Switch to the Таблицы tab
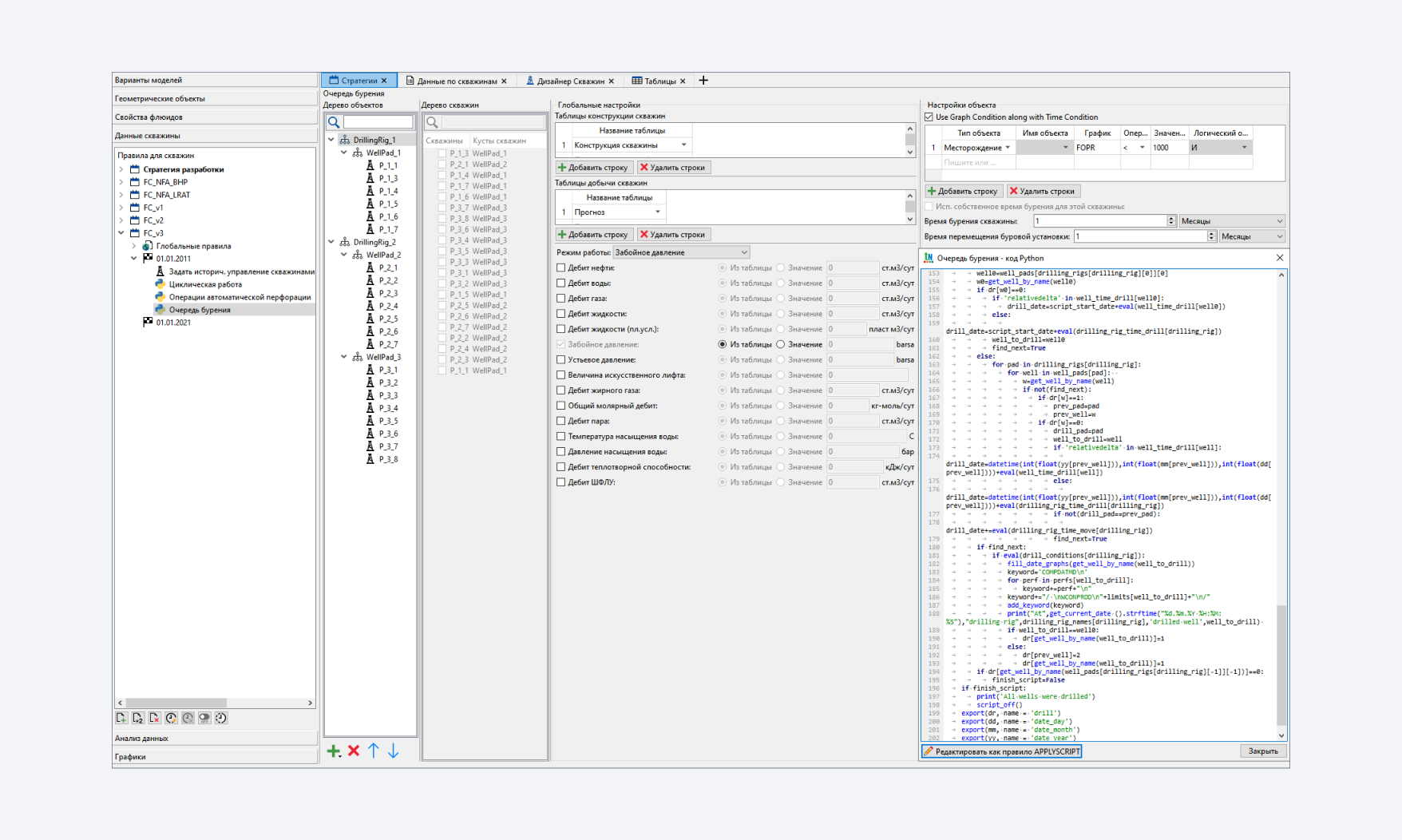This screenshot has width=1402, height=840. [659, 81]
